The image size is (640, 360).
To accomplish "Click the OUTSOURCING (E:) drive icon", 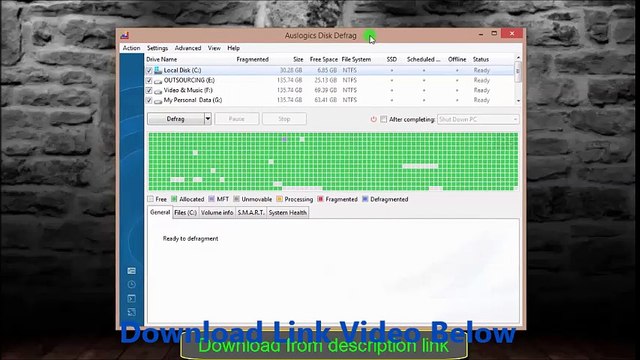I will click(158, 81).
